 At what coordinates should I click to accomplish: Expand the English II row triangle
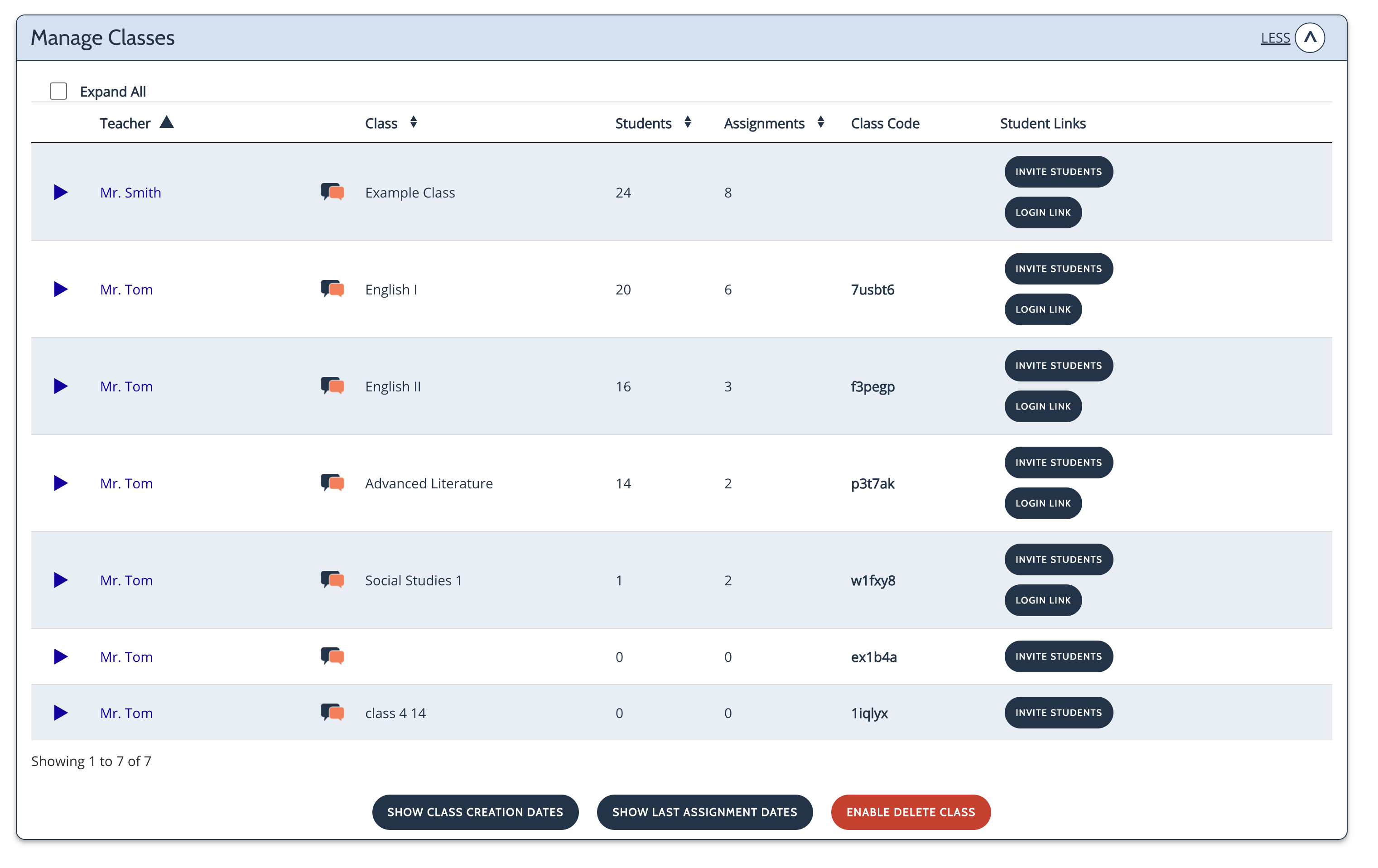coord(61,386)
